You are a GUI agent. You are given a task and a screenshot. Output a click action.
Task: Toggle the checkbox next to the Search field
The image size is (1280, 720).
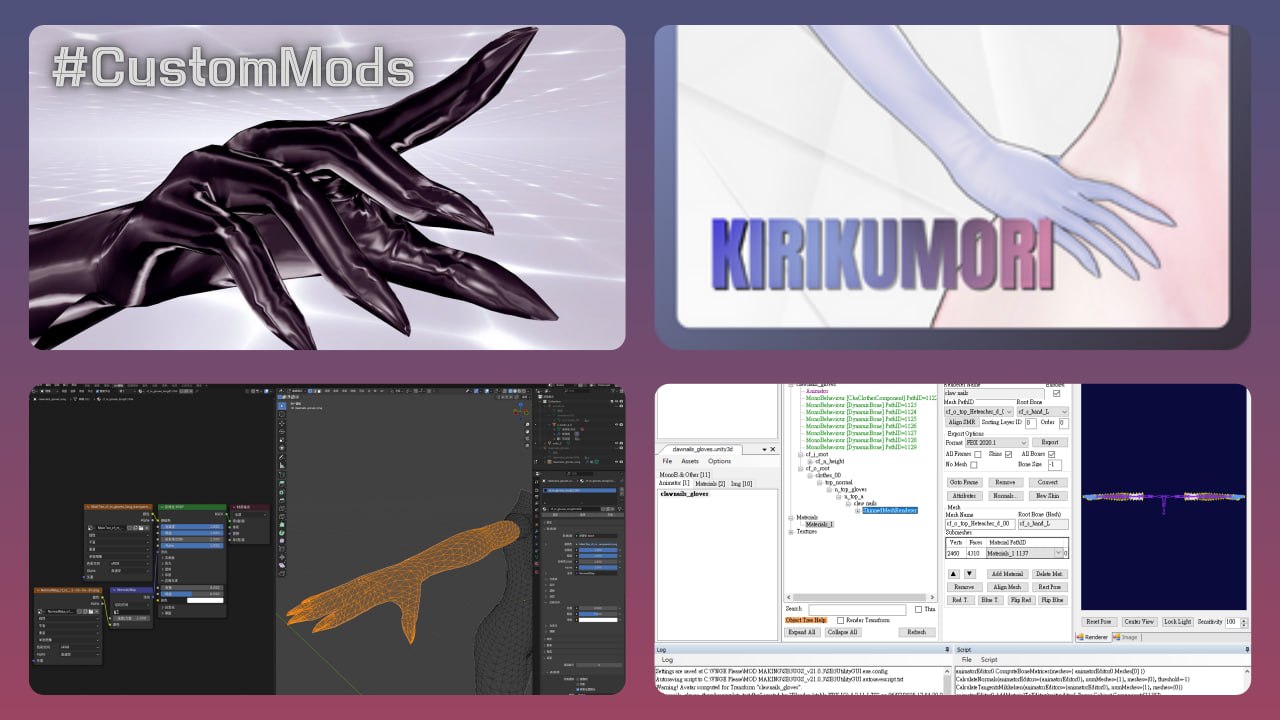click(x=918, y=609)
